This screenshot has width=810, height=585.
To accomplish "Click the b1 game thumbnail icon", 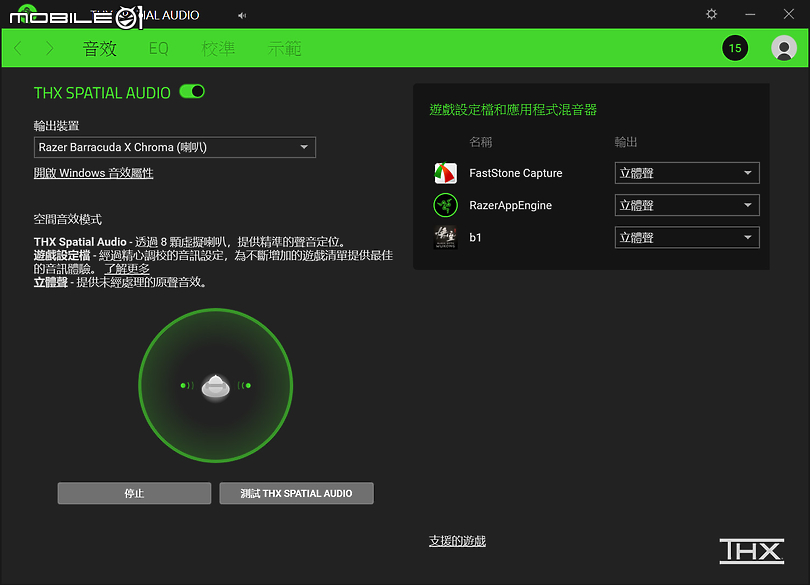I will [x=445, y=237].
